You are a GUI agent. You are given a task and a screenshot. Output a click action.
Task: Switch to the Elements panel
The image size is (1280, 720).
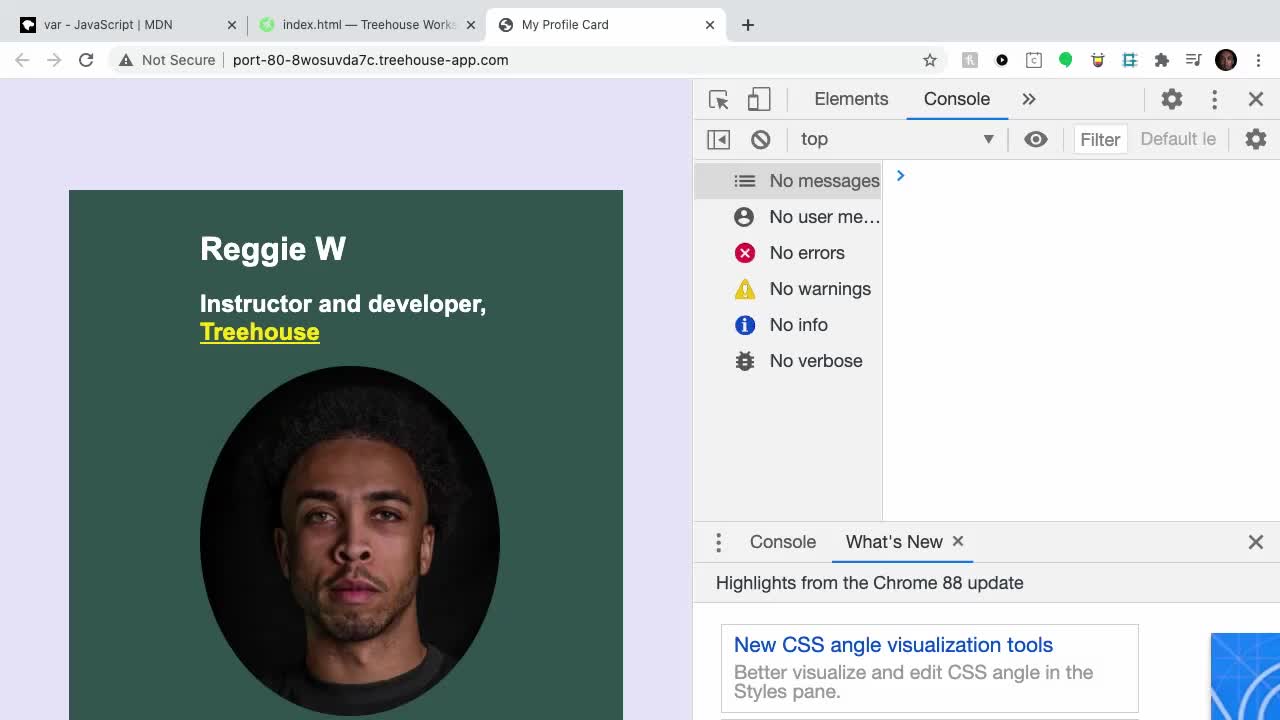[x=850, y=99]
